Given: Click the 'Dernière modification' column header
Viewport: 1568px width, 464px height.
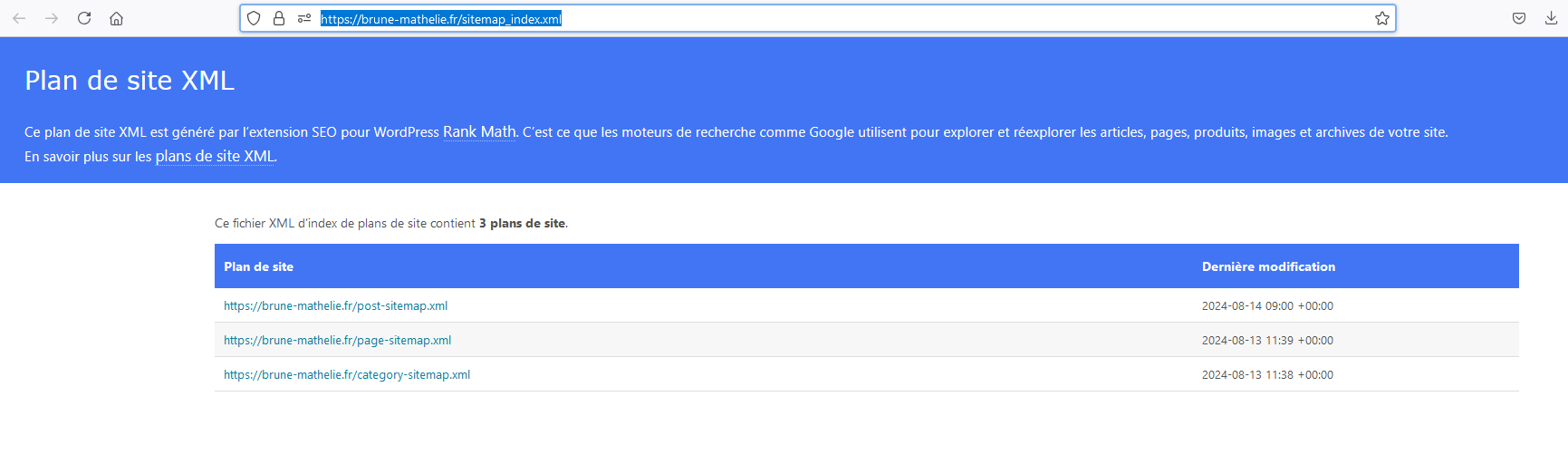Looking at the screenshot, I should 1268,266.
